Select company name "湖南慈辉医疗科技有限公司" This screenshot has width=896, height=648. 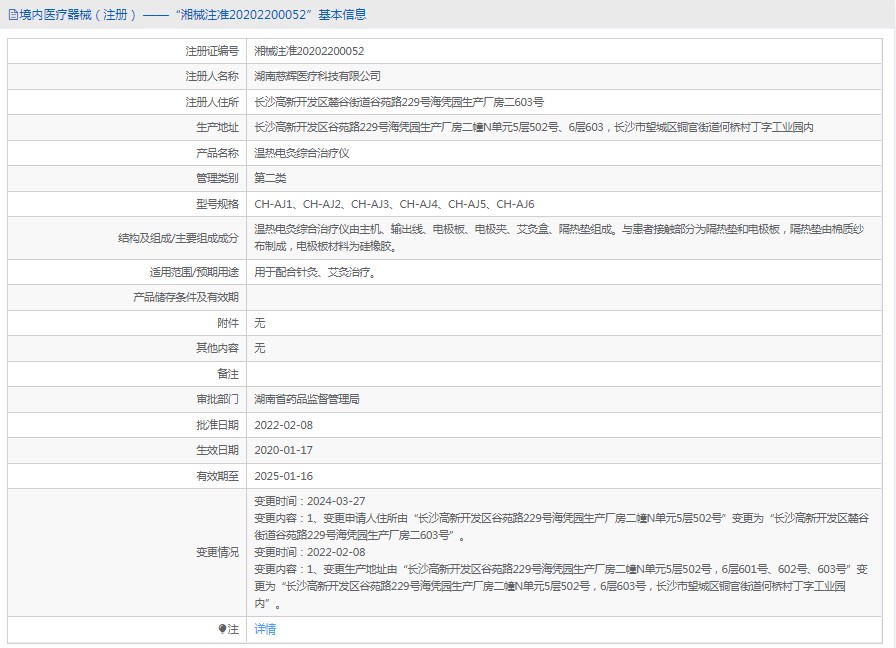pyautogui.click(x=318, y=76)
